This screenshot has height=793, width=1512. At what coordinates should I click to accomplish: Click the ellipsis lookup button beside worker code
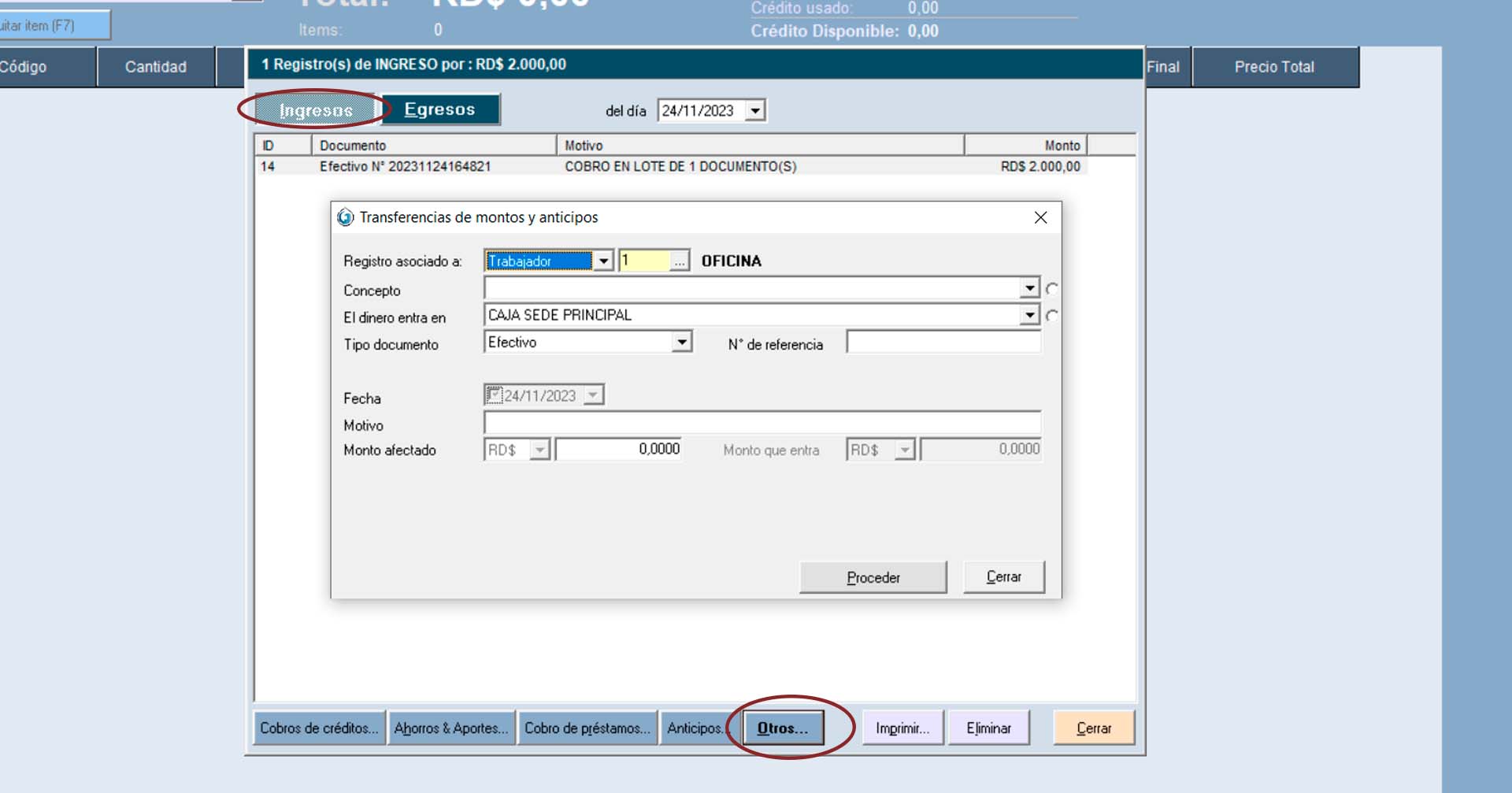click(679, 261)
